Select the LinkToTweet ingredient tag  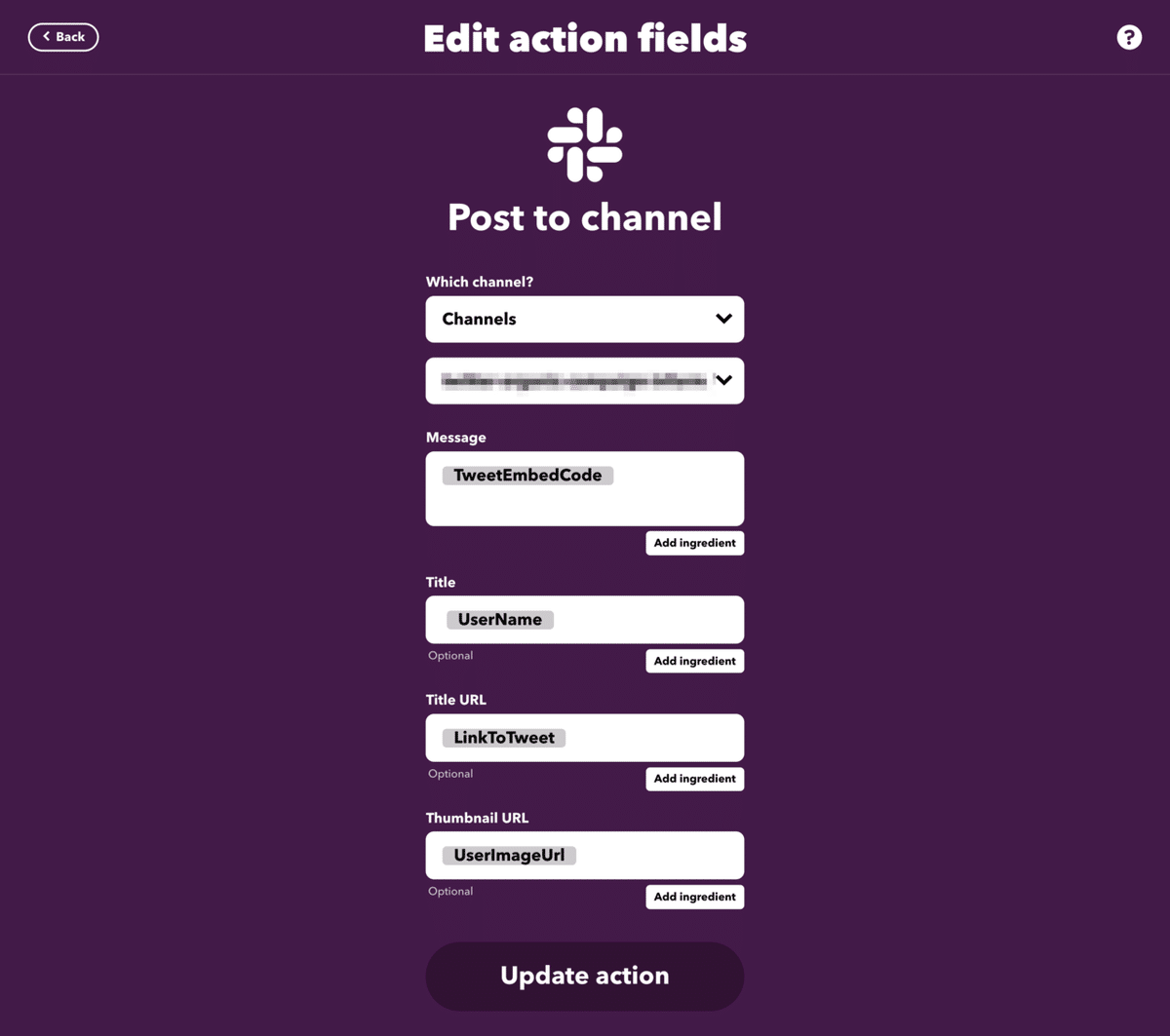(504, 738)
